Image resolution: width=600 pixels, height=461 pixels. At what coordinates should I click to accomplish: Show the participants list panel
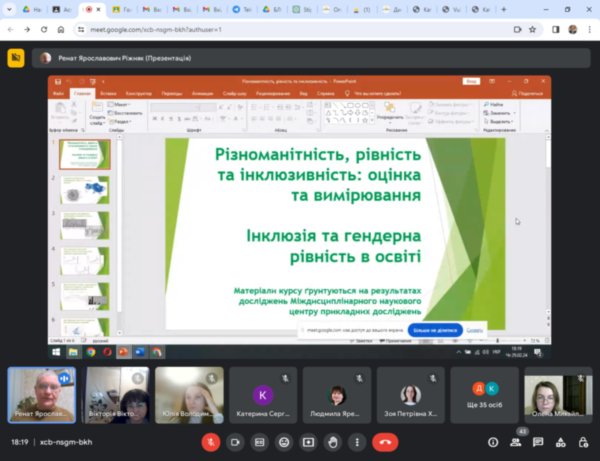pyautogui.click(x=516, y=441)
